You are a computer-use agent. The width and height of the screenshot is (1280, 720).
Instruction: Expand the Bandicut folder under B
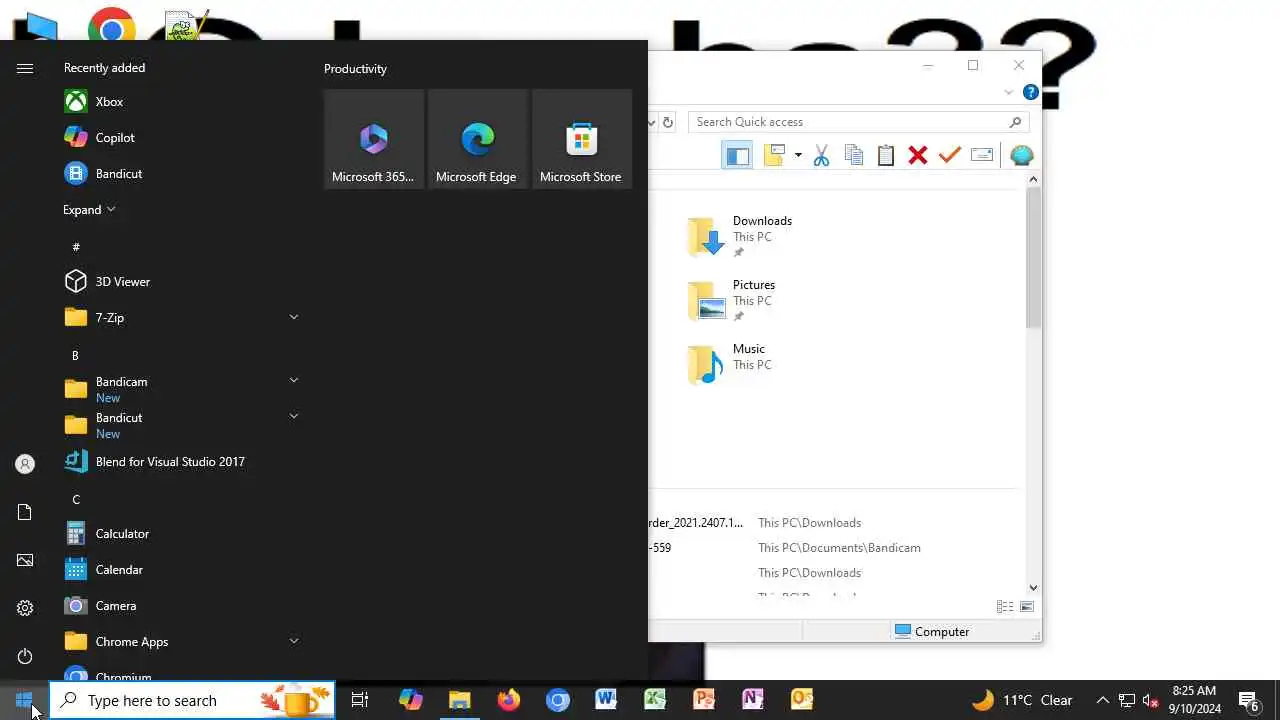(x=293, y=416)
